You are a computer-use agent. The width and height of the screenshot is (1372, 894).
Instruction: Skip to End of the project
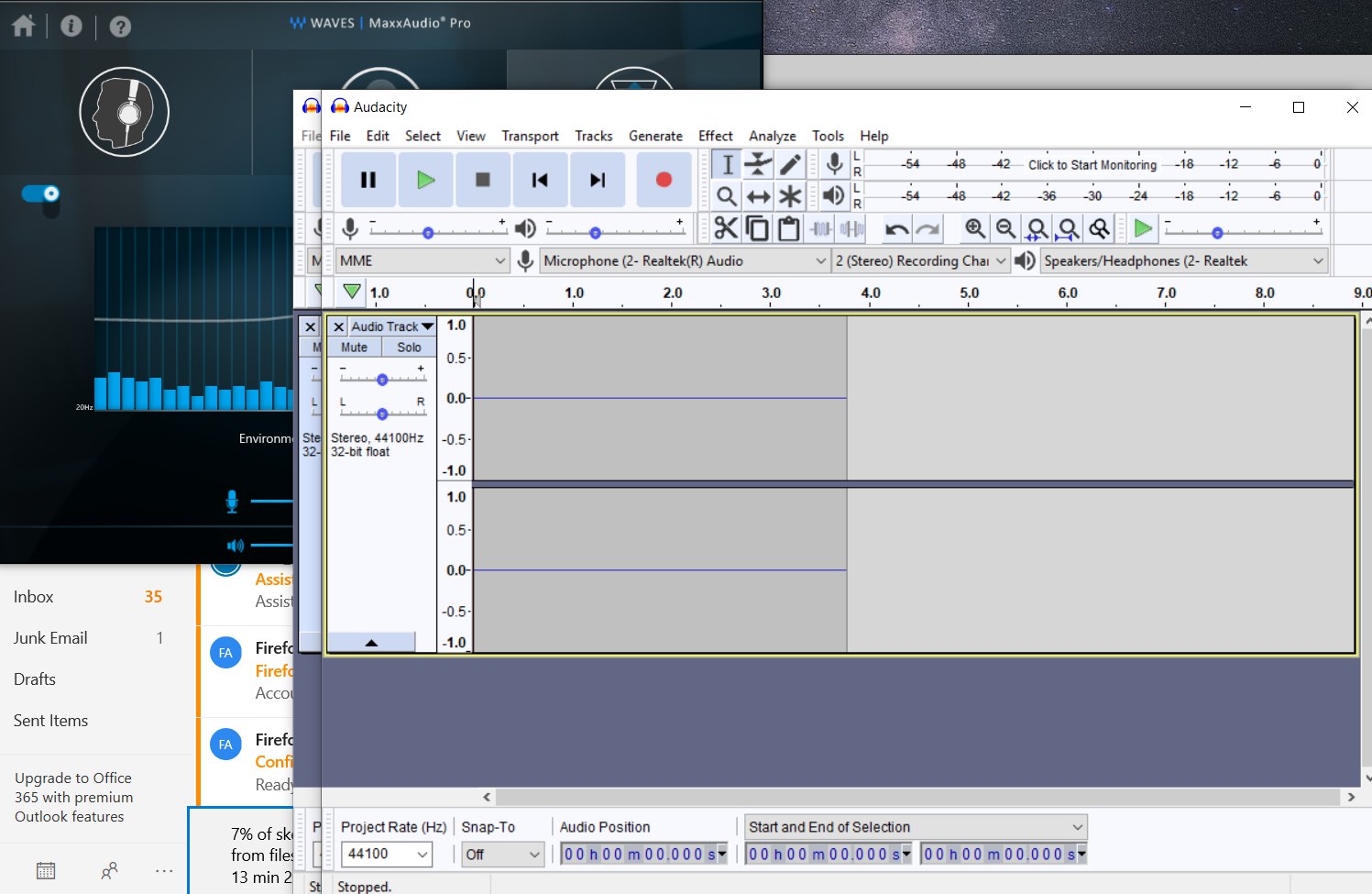[x=598, y=180]
